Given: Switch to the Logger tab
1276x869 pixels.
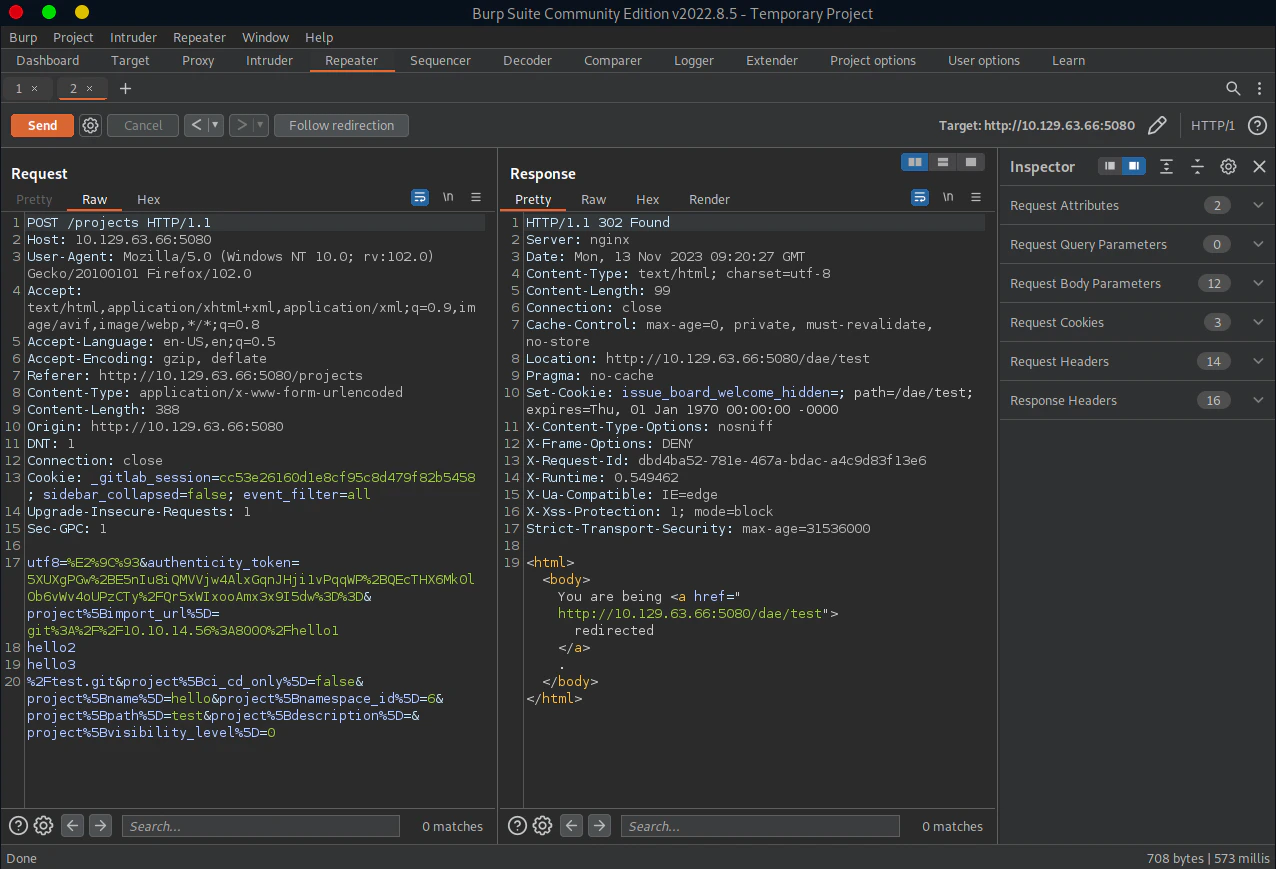Looking at the screenshot, I should 694,60.
